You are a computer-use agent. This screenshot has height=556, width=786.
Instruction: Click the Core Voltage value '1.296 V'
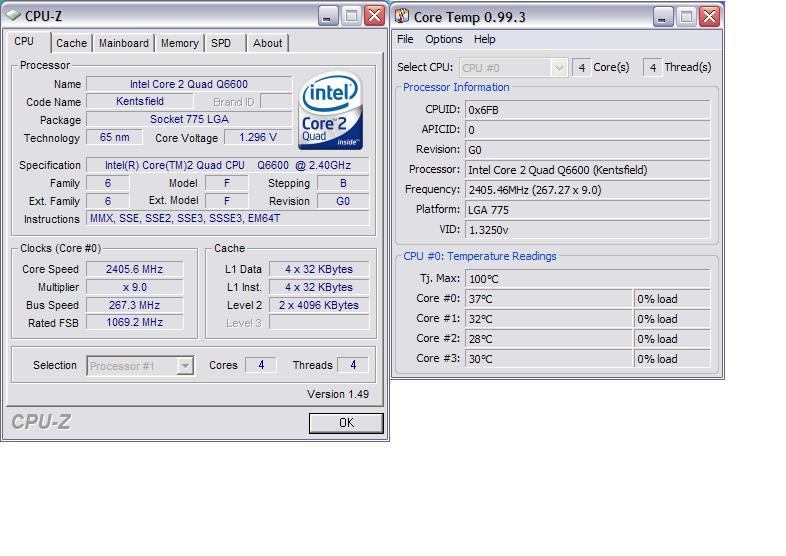point(258,137)
